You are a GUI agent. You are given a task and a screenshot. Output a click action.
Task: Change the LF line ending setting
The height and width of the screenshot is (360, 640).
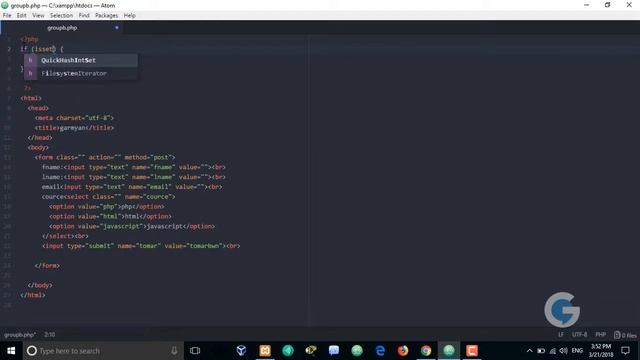(561, 335)
